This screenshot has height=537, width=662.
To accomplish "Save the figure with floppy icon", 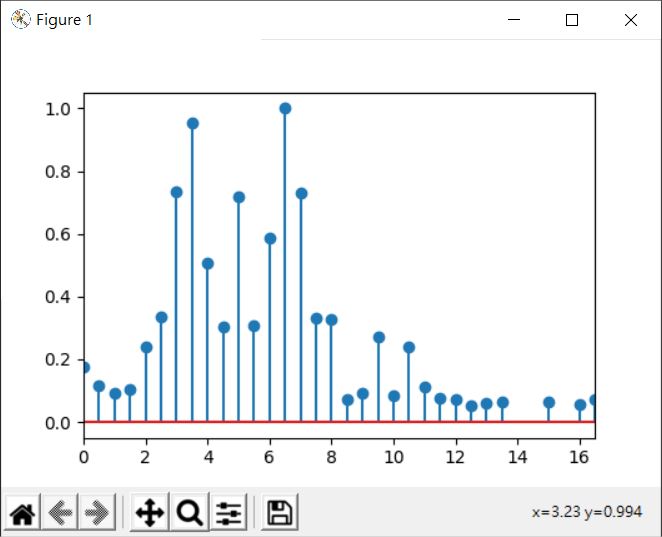I will point(279,513).
